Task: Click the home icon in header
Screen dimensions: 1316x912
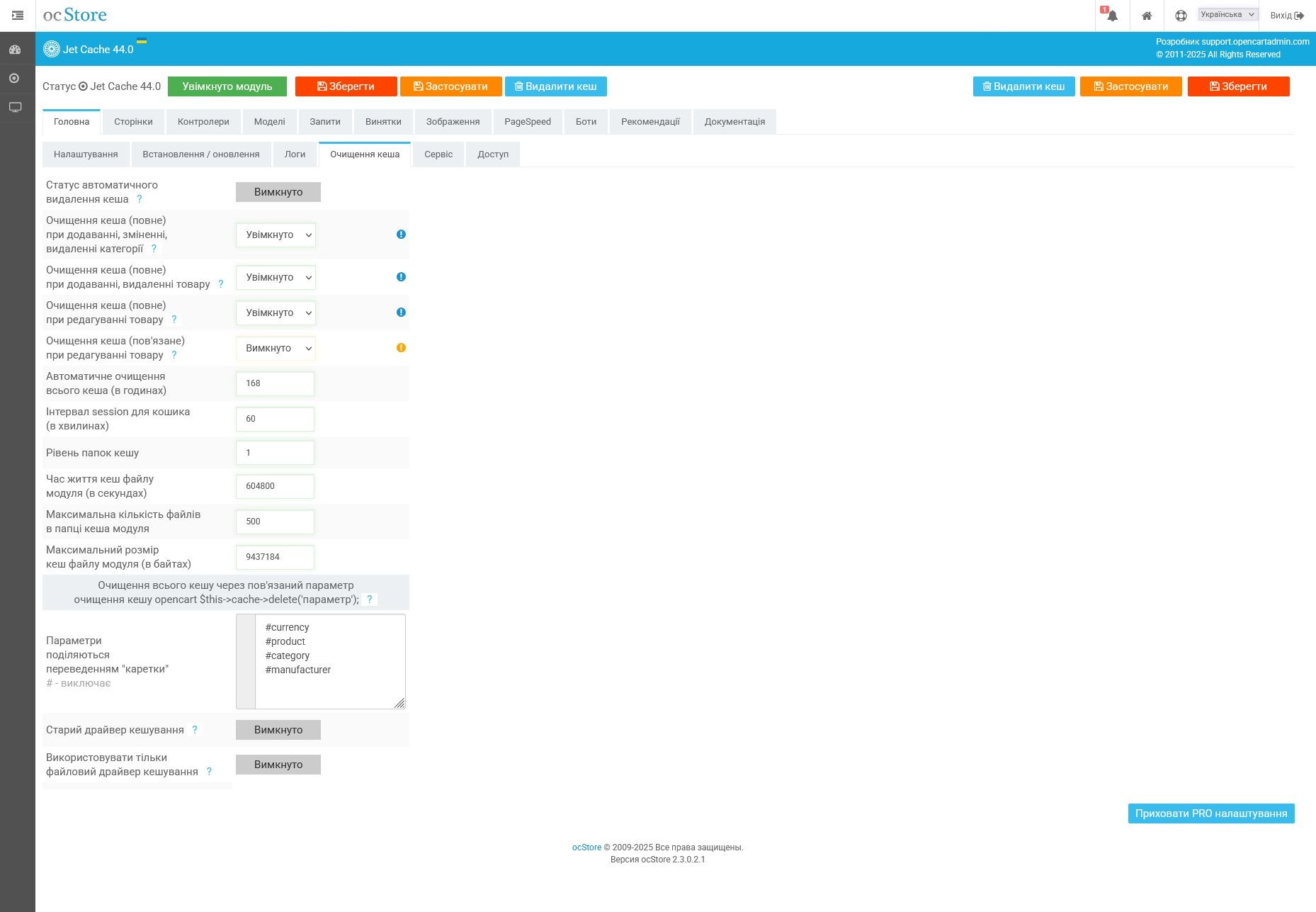Action: 1147,16
